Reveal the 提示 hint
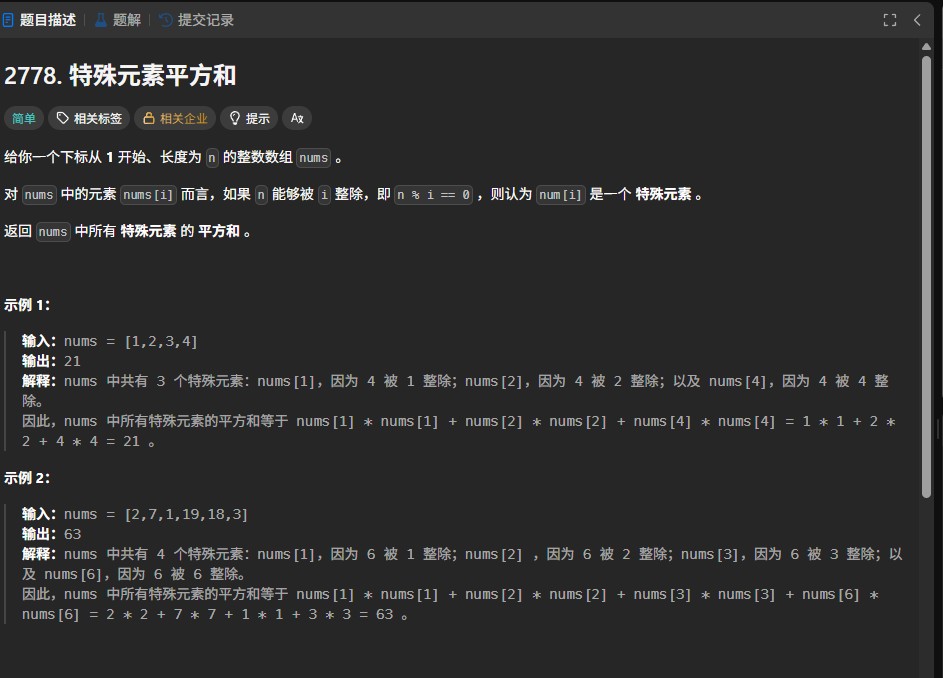Image resolution: width=943 pixels, height=678 pixels. click(x=249, y=119)
